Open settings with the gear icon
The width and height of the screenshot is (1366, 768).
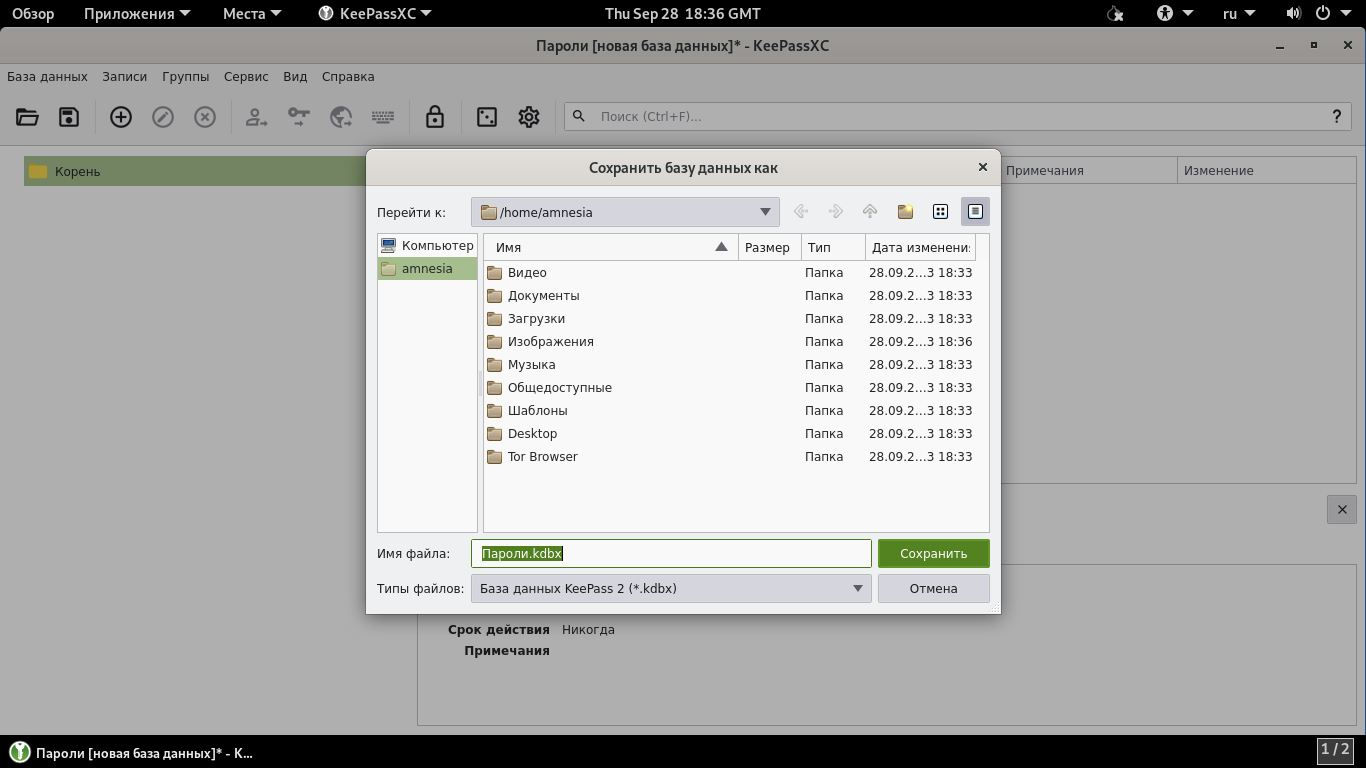tap(529, 117)
